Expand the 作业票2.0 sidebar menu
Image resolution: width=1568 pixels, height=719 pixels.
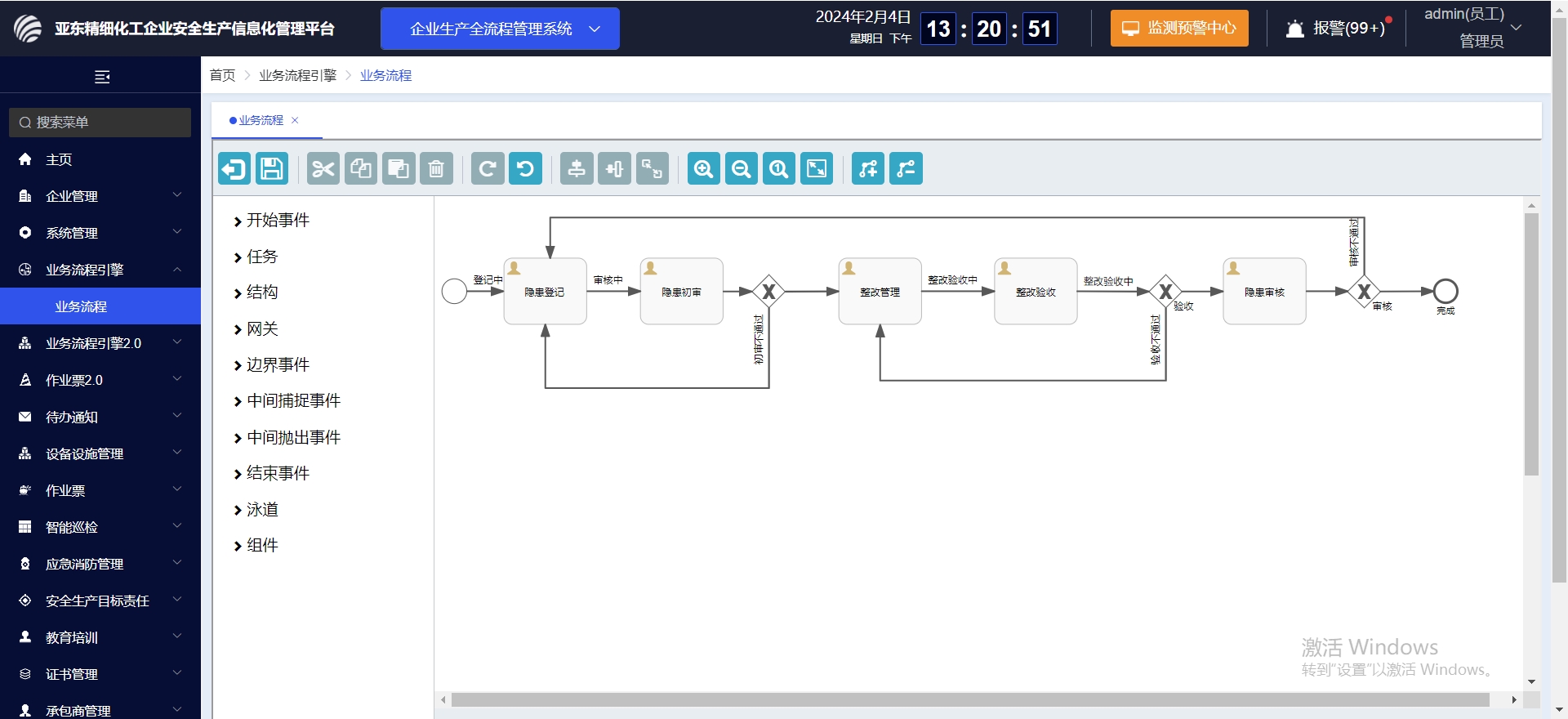tap(100, 380)
